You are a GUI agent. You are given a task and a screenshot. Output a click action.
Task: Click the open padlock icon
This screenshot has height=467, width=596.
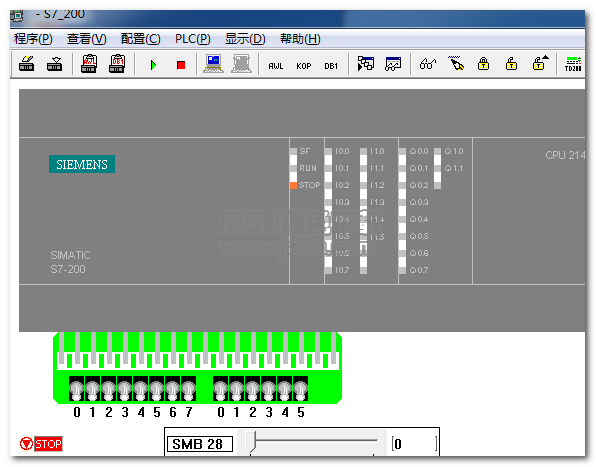511,64
